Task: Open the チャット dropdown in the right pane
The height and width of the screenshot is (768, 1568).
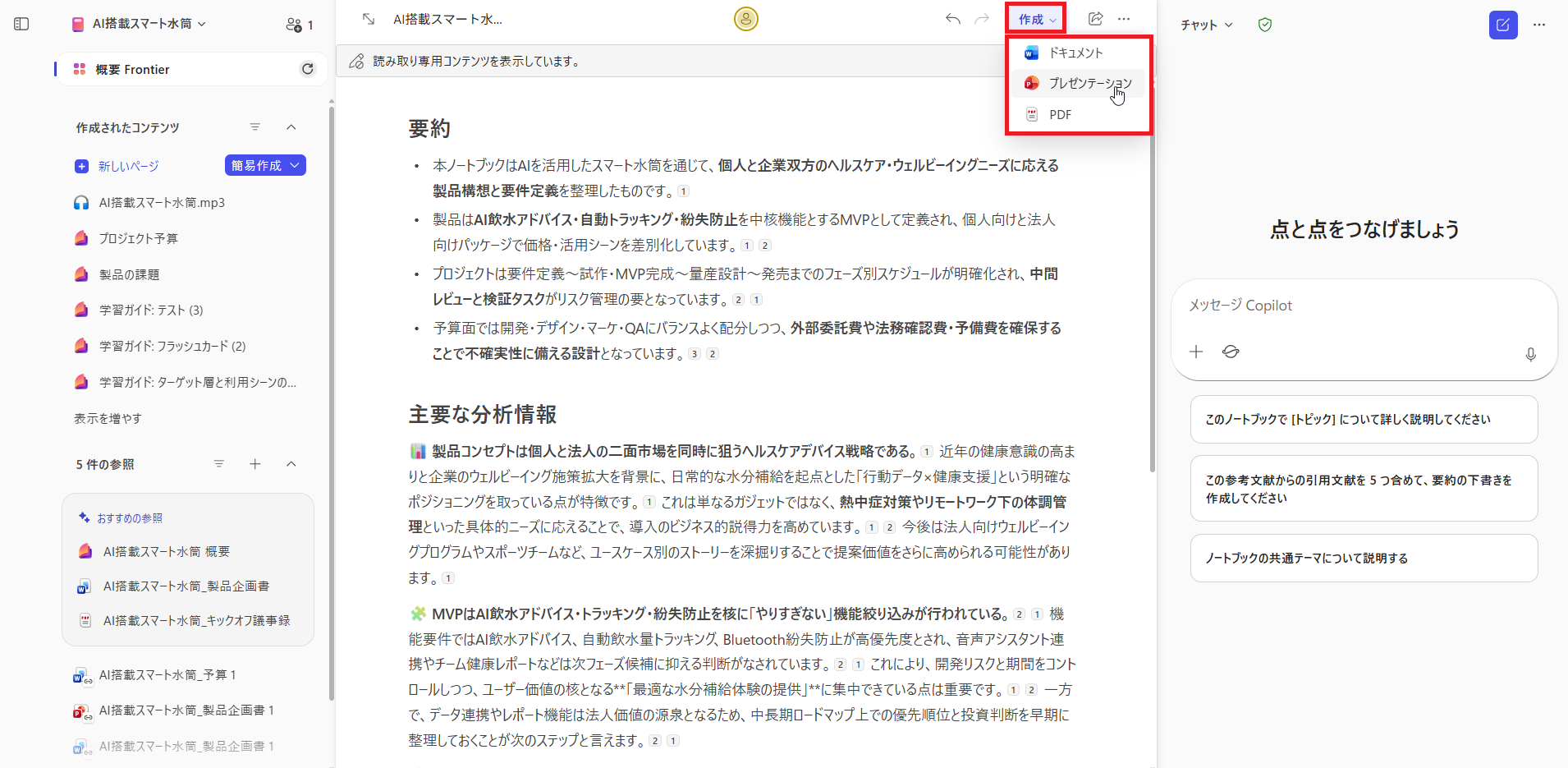Action: 1205,25
